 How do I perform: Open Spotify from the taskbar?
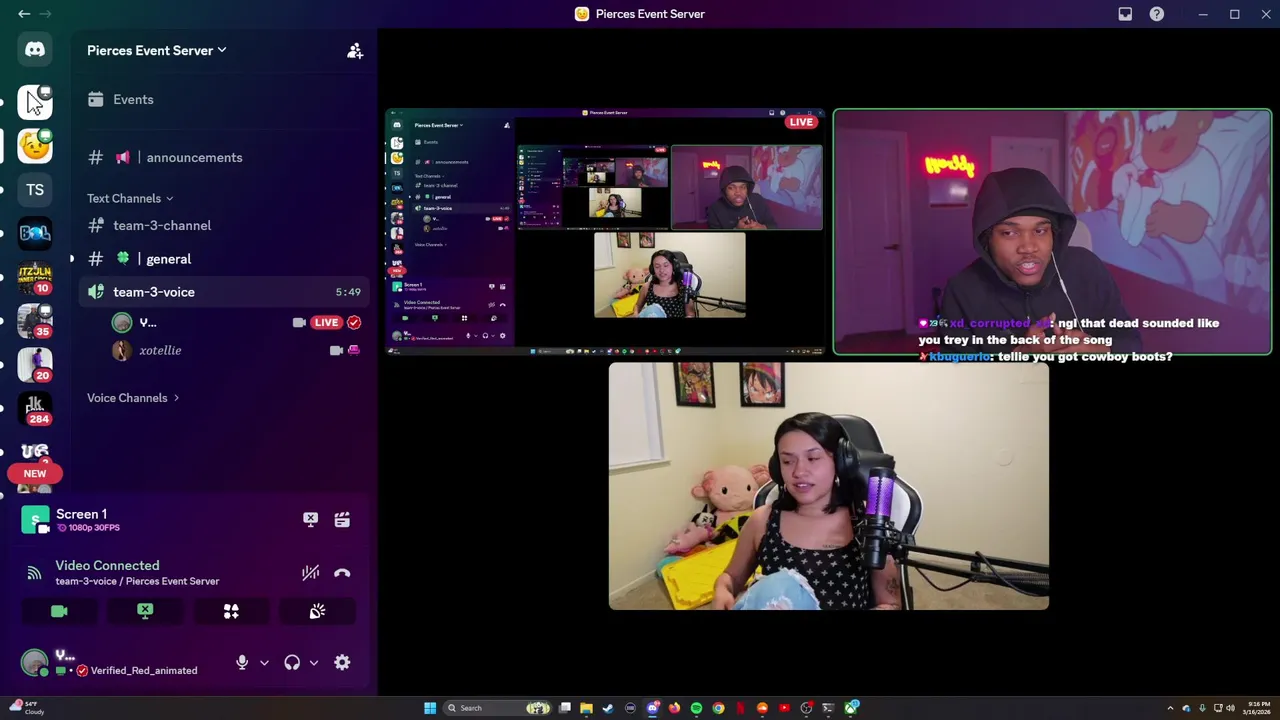[696, 708]
